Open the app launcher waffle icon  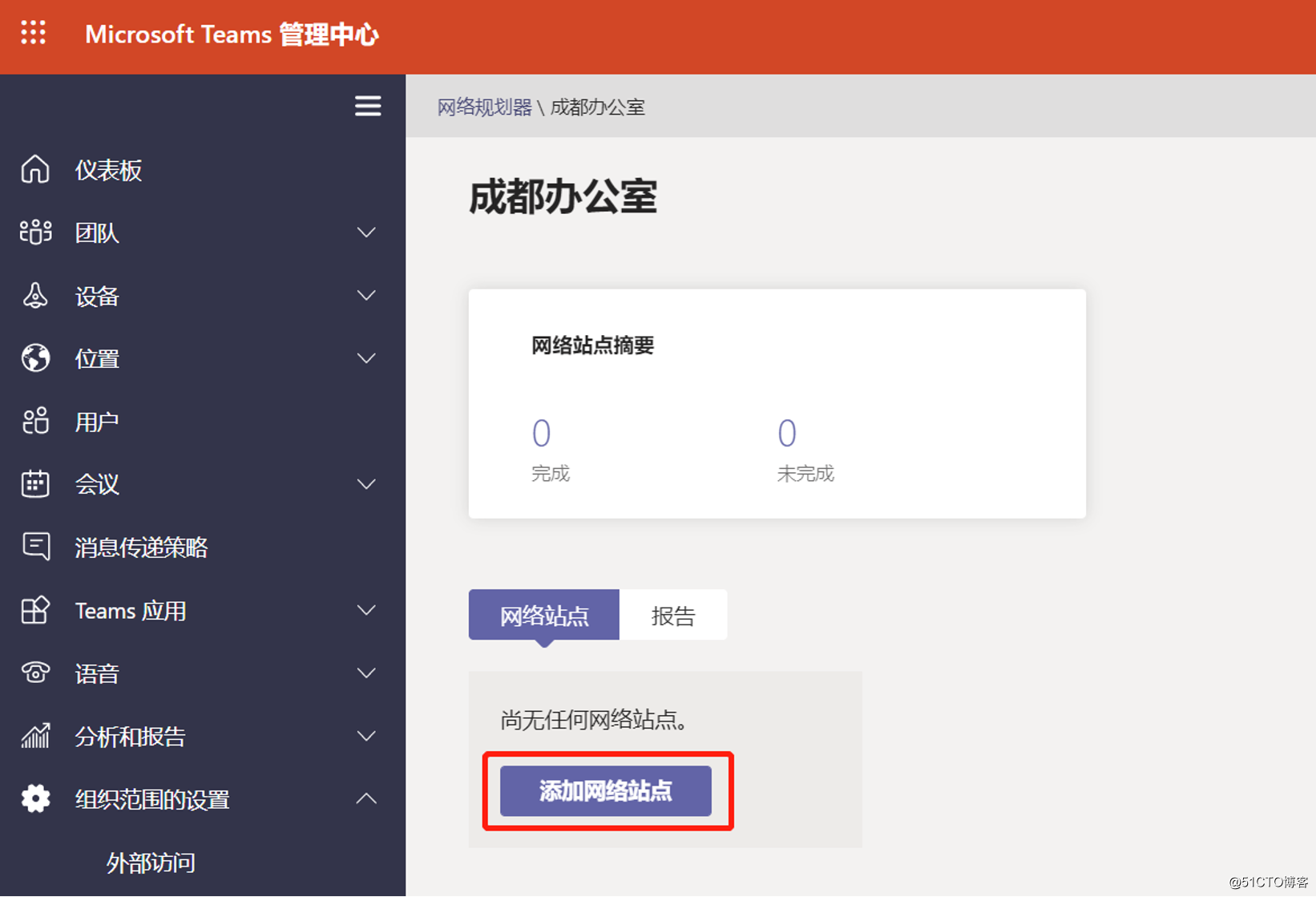point(33,33)
